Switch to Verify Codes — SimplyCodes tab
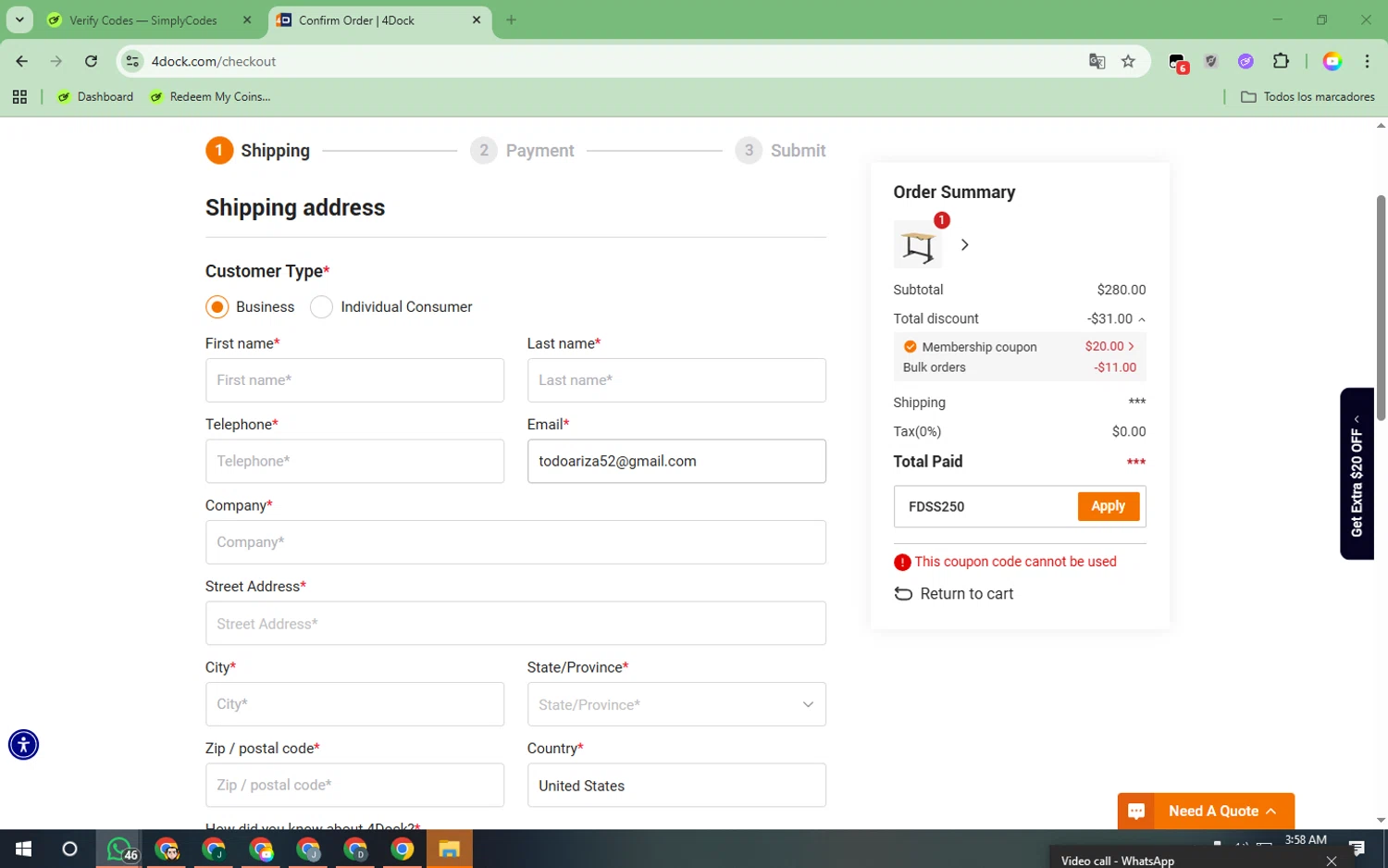This screenshot has width=1388, height=868. coord(143,20)
